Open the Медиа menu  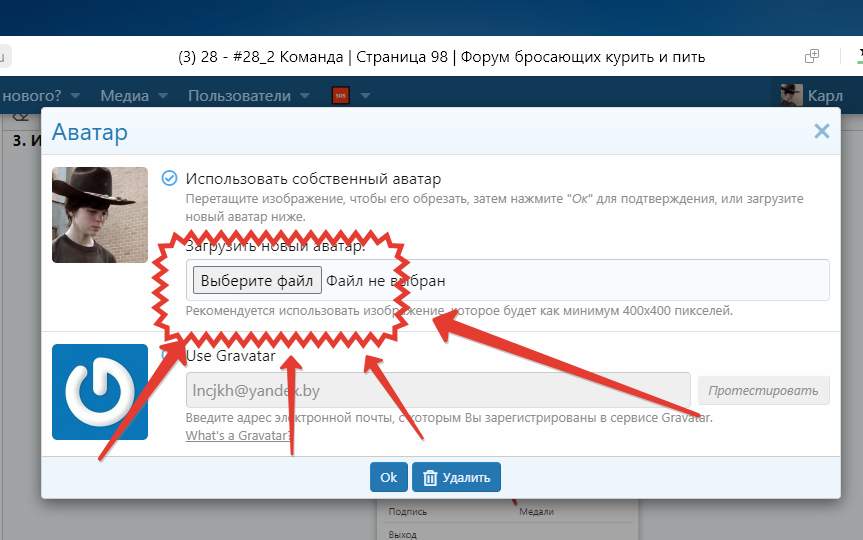coord(124,95)
